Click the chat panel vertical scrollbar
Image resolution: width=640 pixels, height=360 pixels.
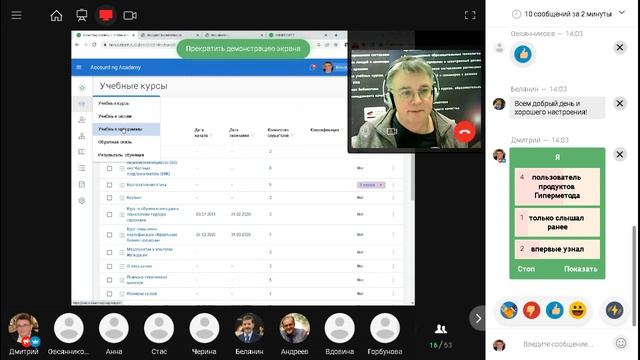[634, 276]
